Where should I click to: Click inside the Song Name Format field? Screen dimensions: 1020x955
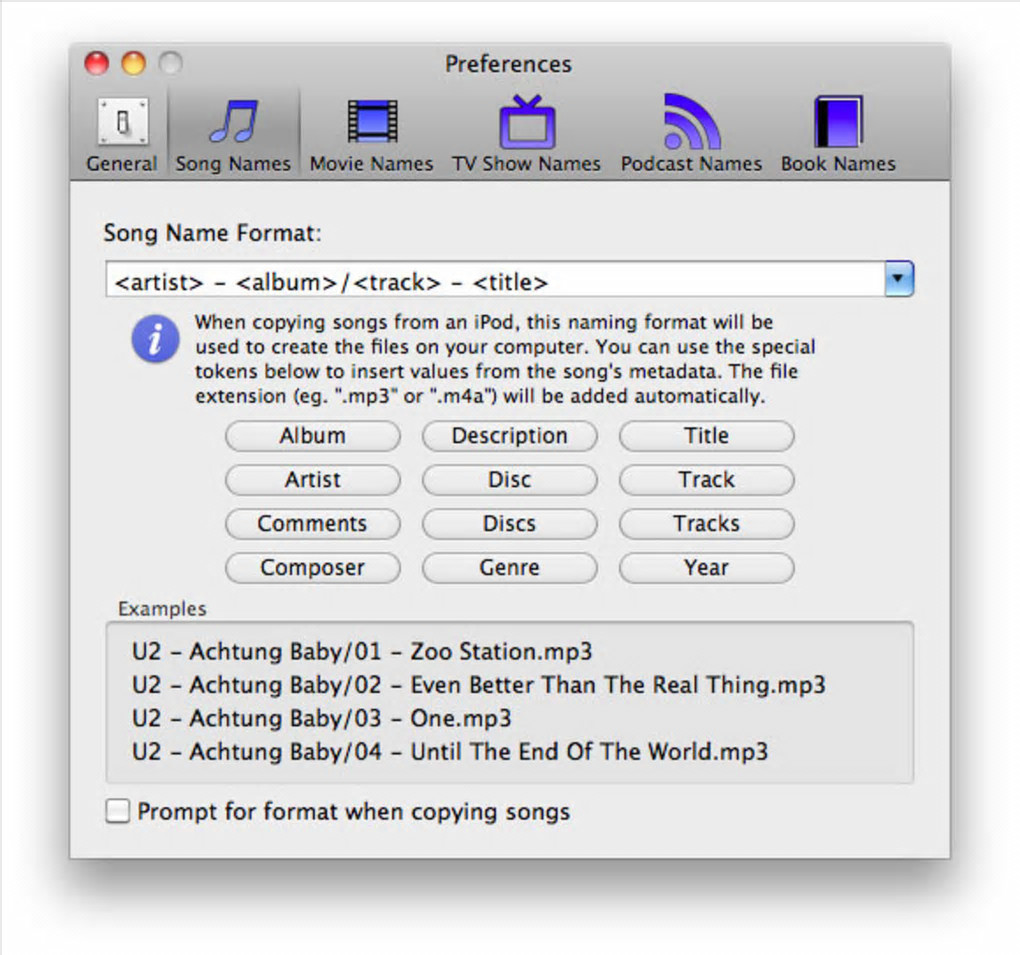(x=495, y=280)
